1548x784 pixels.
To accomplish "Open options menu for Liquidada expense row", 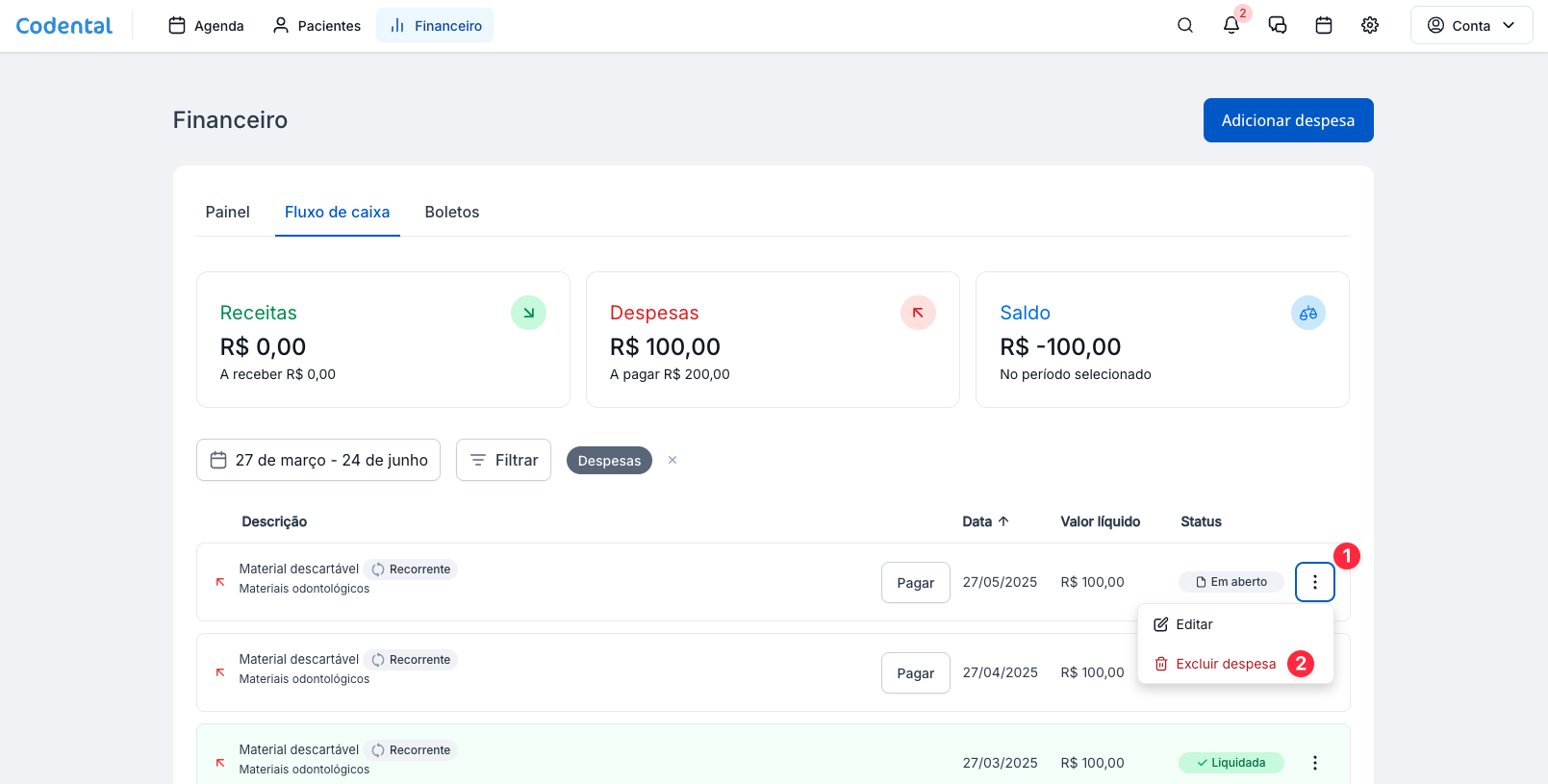I will [x=1314, y=763].
